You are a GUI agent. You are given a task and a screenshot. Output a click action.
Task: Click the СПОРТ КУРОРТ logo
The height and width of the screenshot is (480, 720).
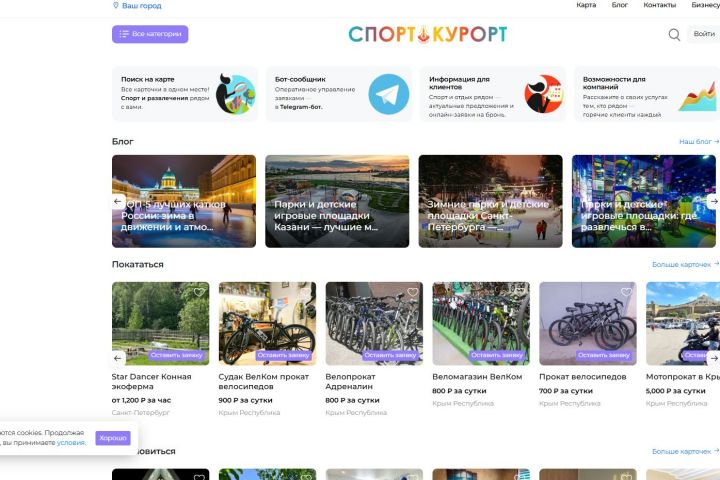(x=428, y=34)
